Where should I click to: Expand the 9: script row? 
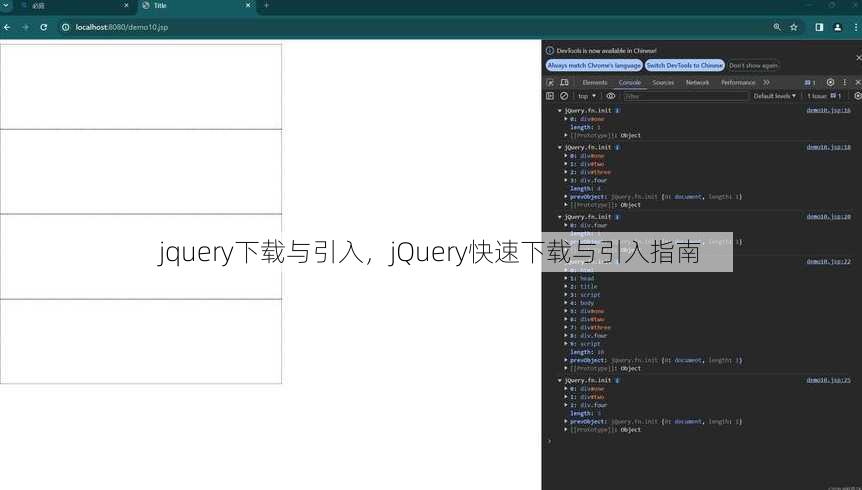pyautogui.click(x=566, y=344)
